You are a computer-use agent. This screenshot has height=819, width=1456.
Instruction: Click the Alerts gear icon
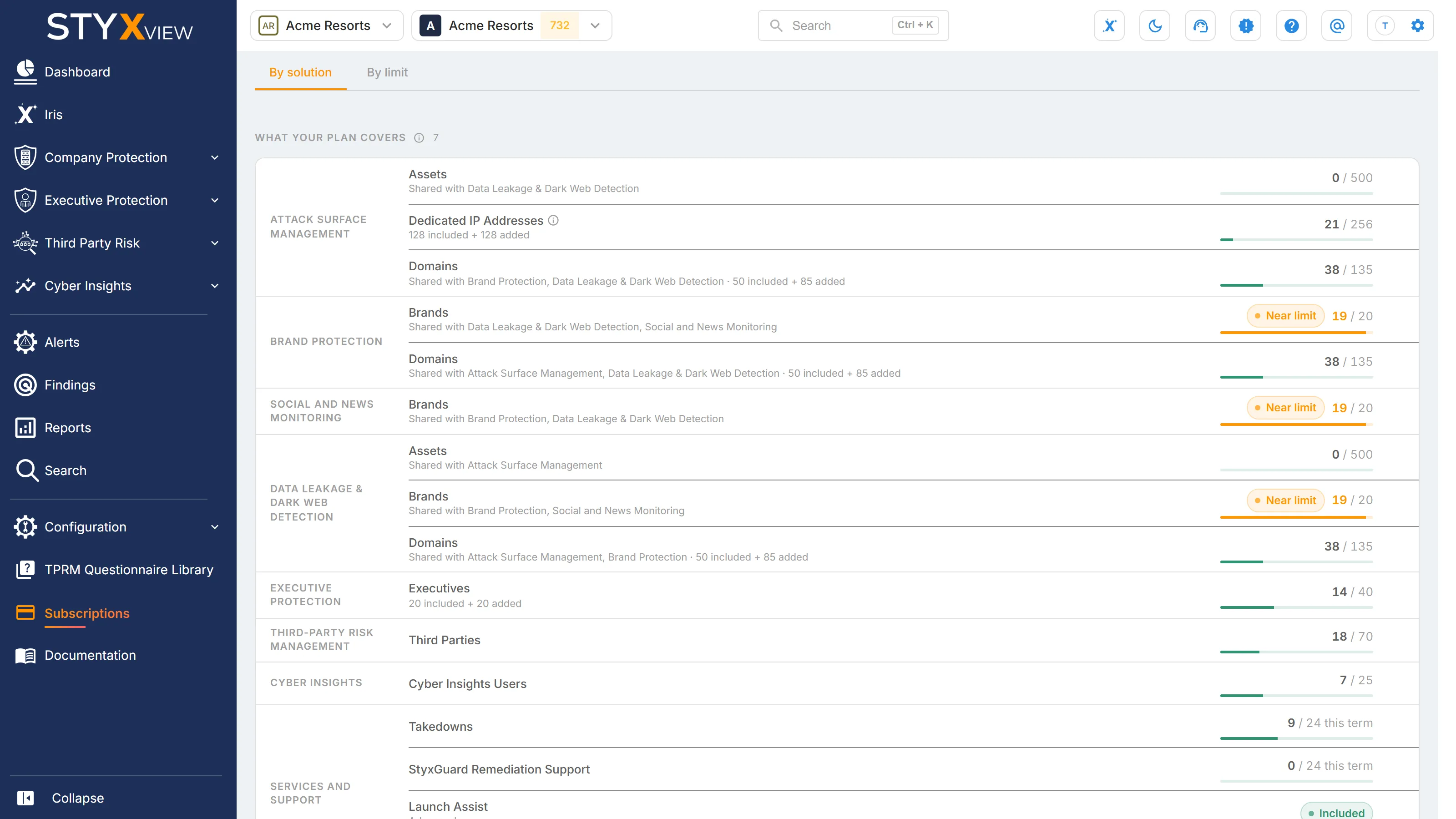(25, 342)
